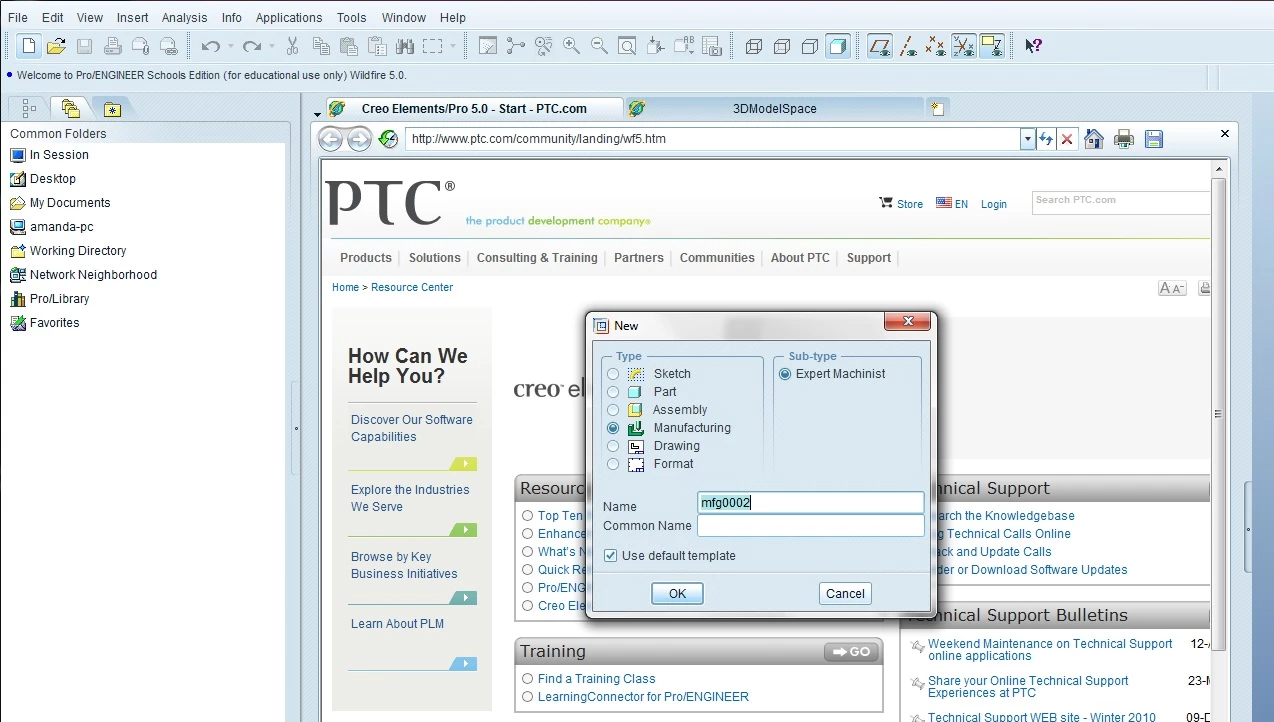Select the Drawing type radio button
1274x722 pixels.
point(613,446)
